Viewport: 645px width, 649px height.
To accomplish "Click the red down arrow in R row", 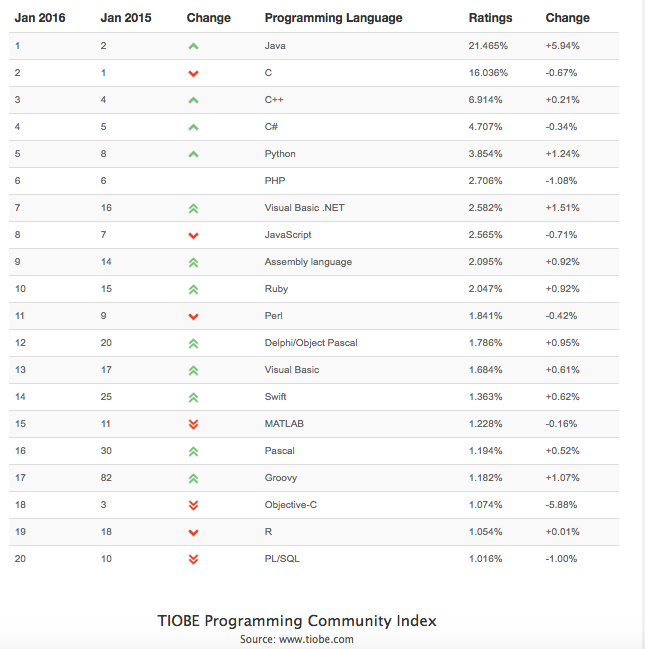I will [193, 533].
